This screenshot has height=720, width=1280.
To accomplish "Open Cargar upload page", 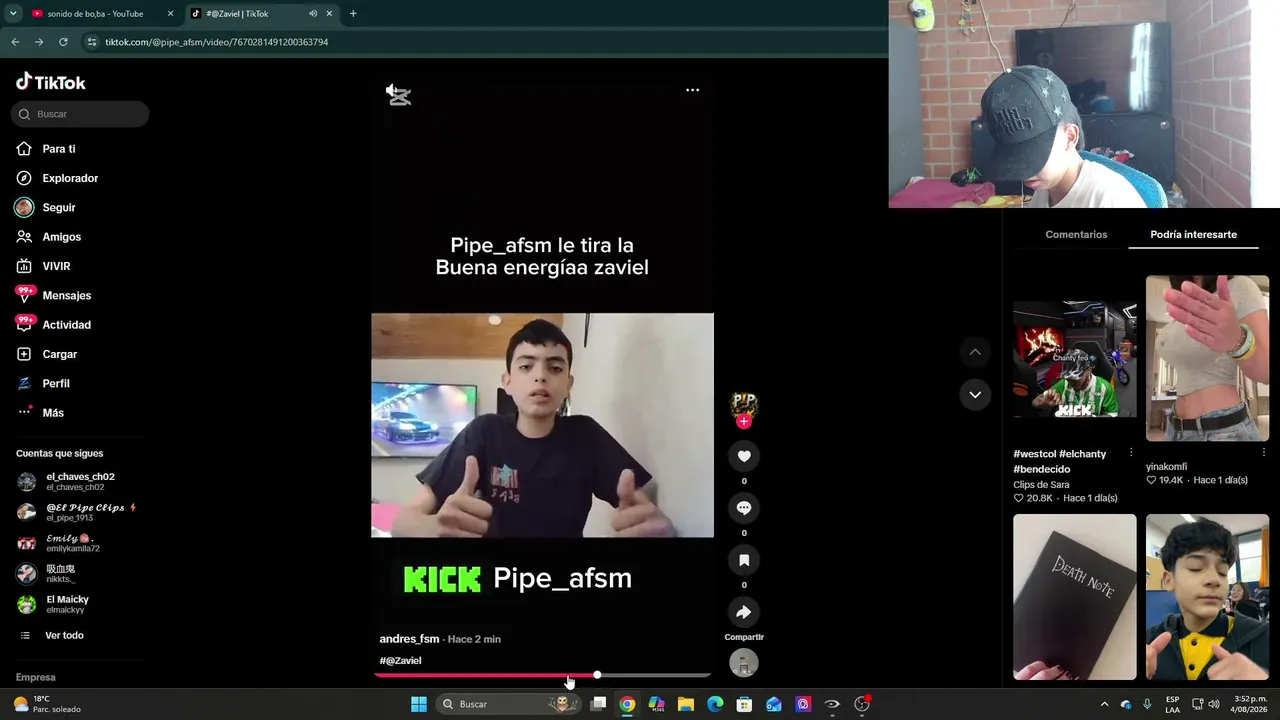I will pos(59,354).
